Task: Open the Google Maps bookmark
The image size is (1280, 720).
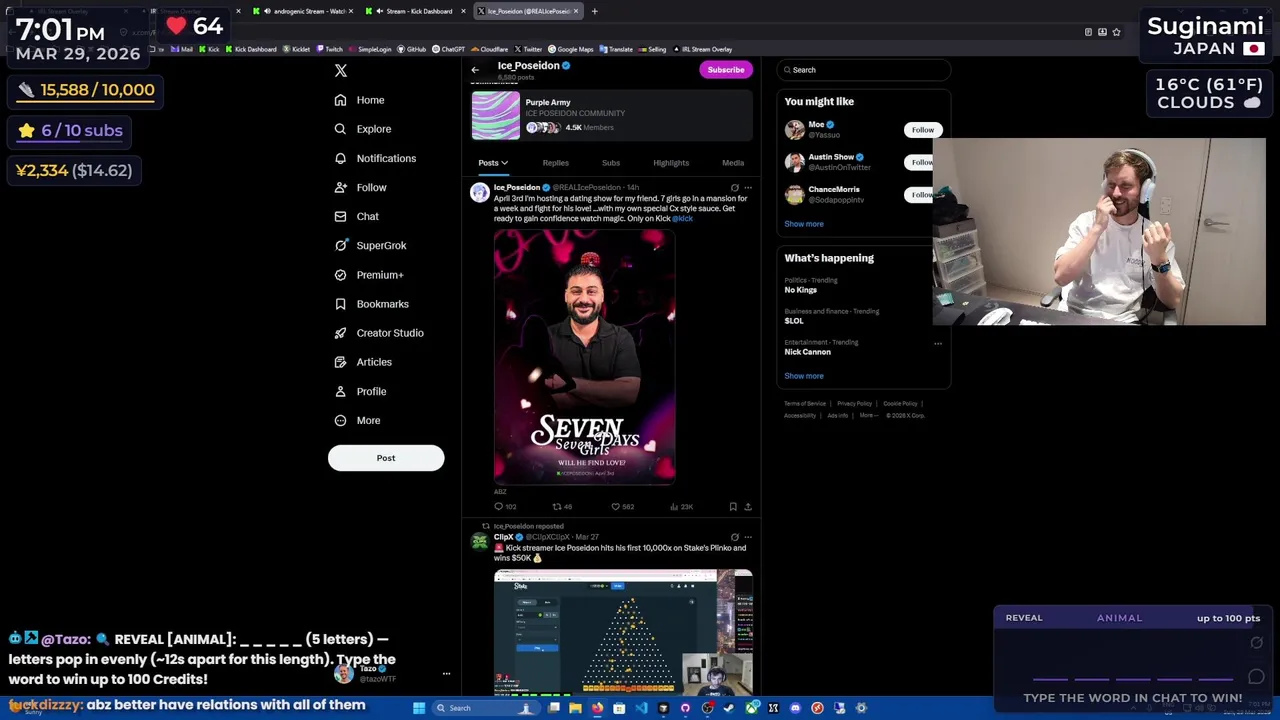Action: click(x=570, y=49)
